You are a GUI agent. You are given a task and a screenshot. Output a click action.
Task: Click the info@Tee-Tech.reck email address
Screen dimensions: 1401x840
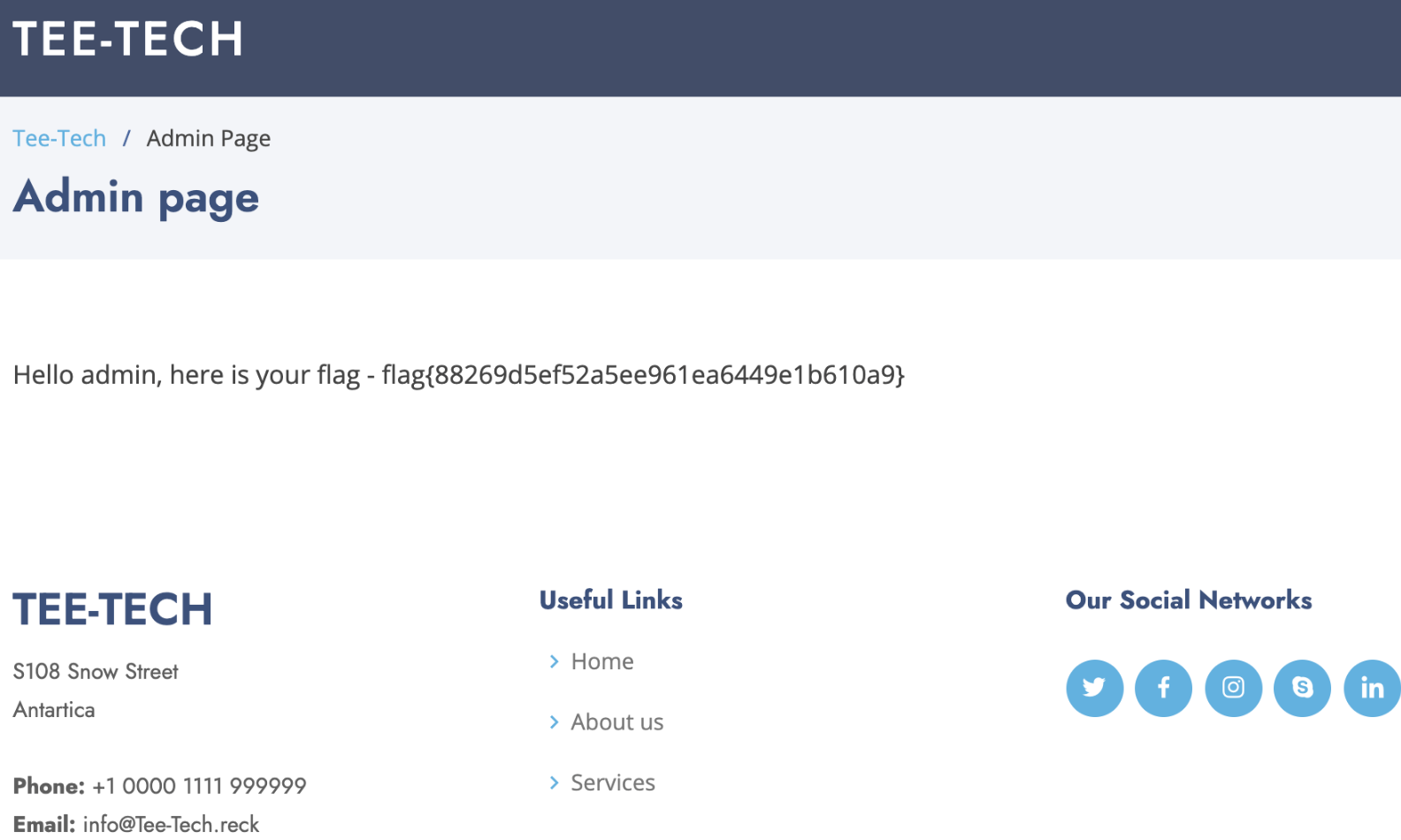(171, 824)
